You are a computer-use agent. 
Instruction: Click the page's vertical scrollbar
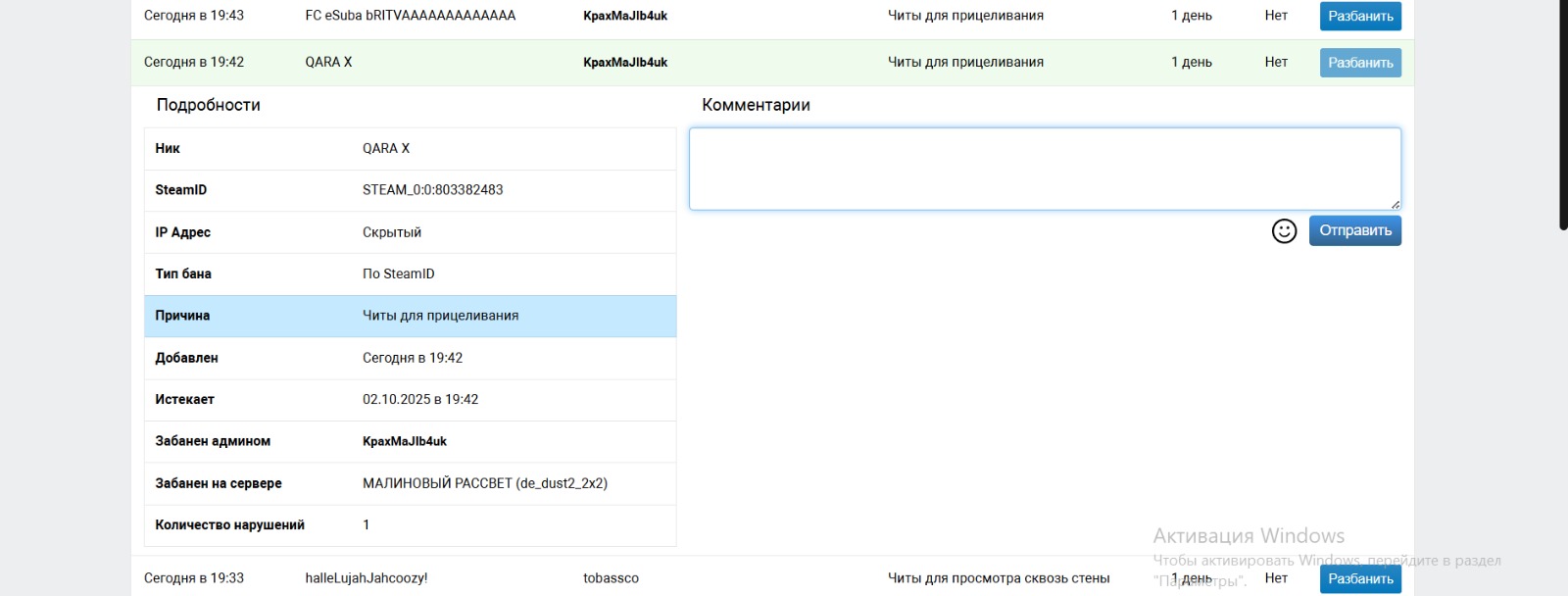click(x=1563, y=118)
